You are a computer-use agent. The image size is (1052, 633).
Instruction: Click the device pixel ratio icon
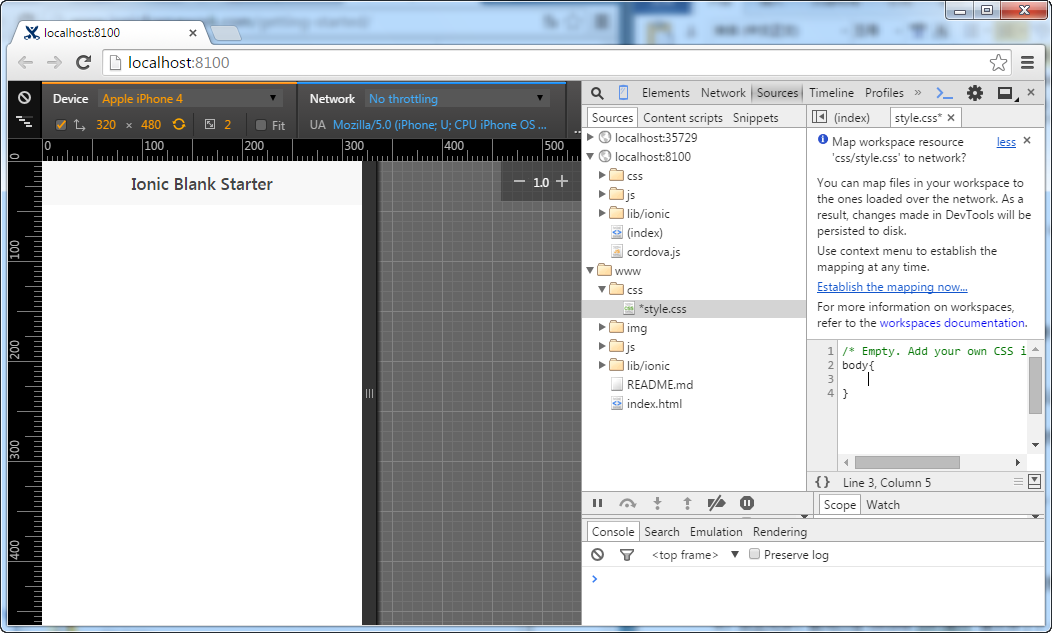(210, 124)
